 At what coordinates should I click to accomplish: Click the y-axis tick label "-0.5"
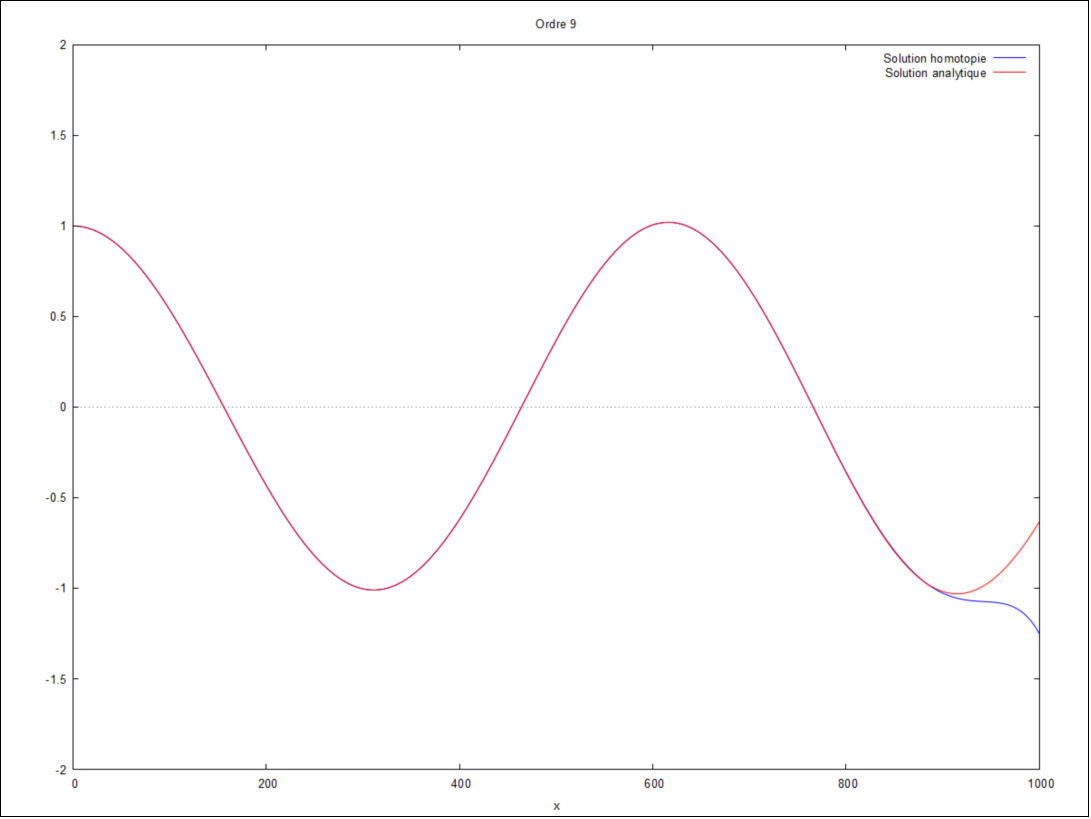[56, 498]
